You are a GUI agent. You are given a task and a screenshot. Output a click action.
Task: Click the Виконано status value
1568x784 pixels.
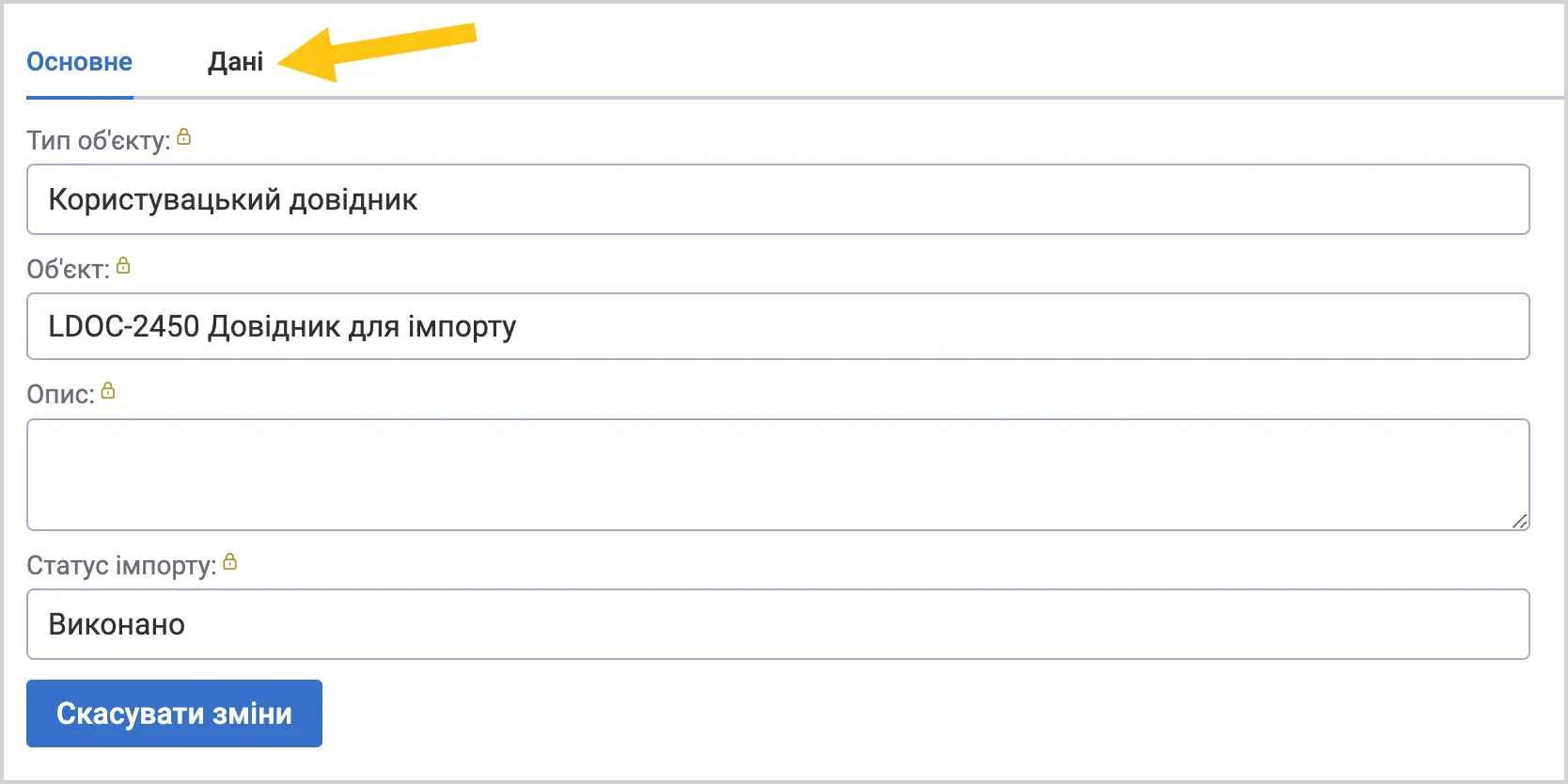tap(117, 625)
